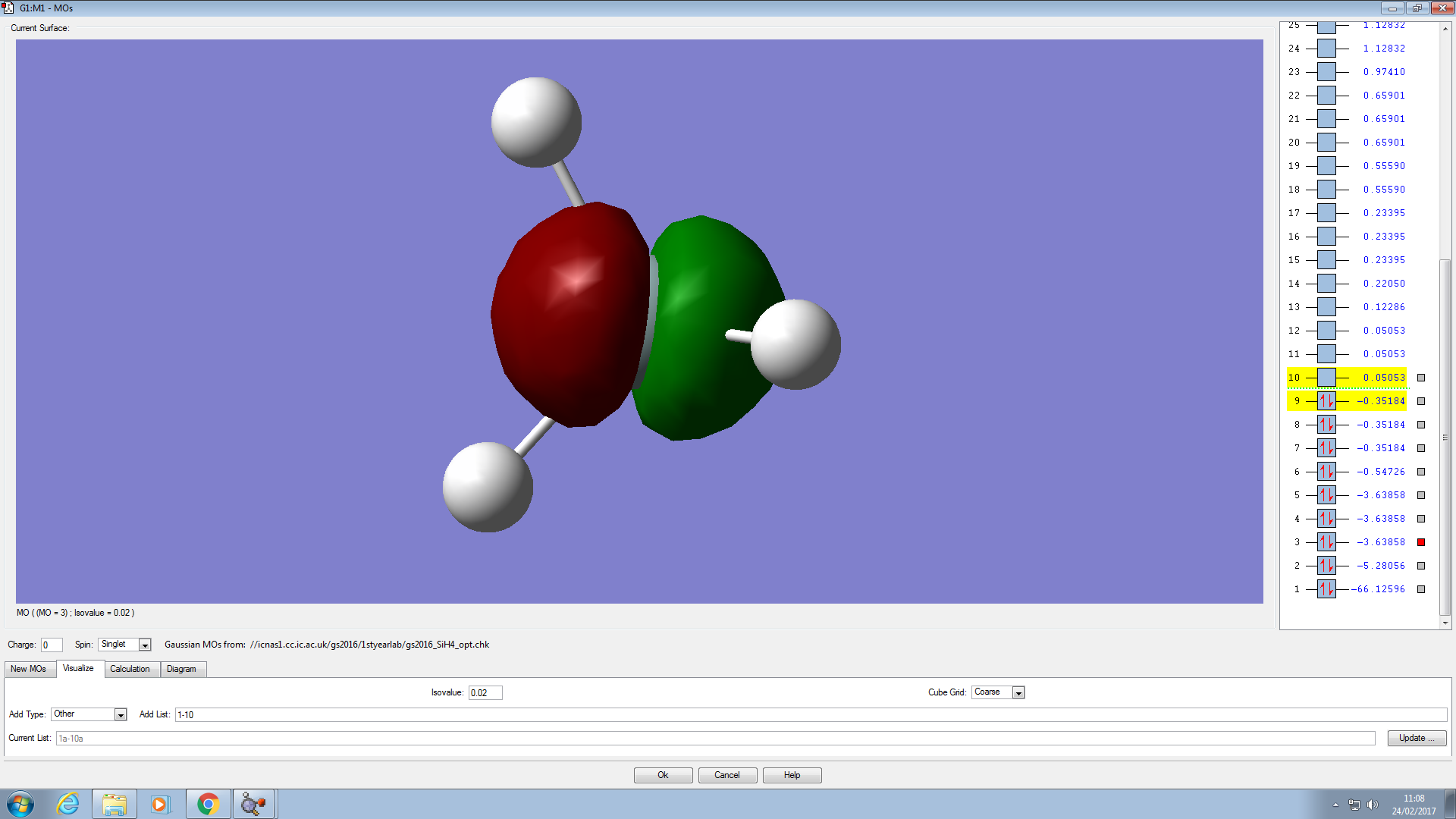This screenshot has width=1456, height=819.
Task: Select orbital 11 energy level box
Action: [1326, 354]
